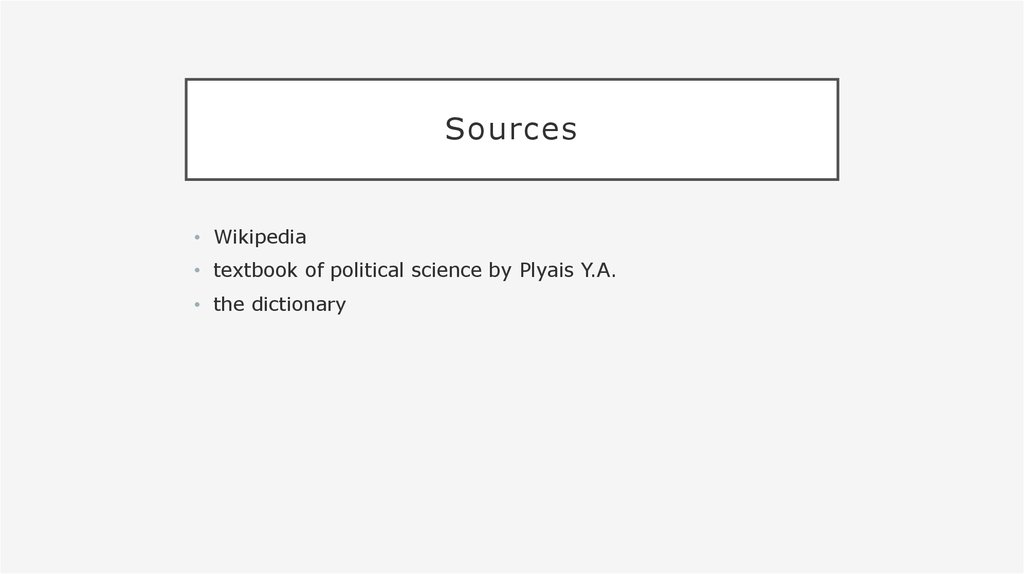
Task: Click the bottom border of the title box
Action: point(512,179)
